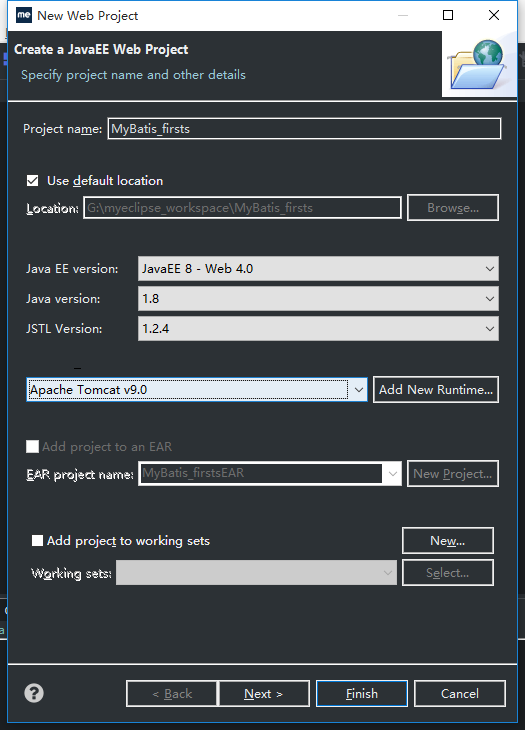
Task: Click 'Specify project name and other details' text
Action: click(133, 74)
